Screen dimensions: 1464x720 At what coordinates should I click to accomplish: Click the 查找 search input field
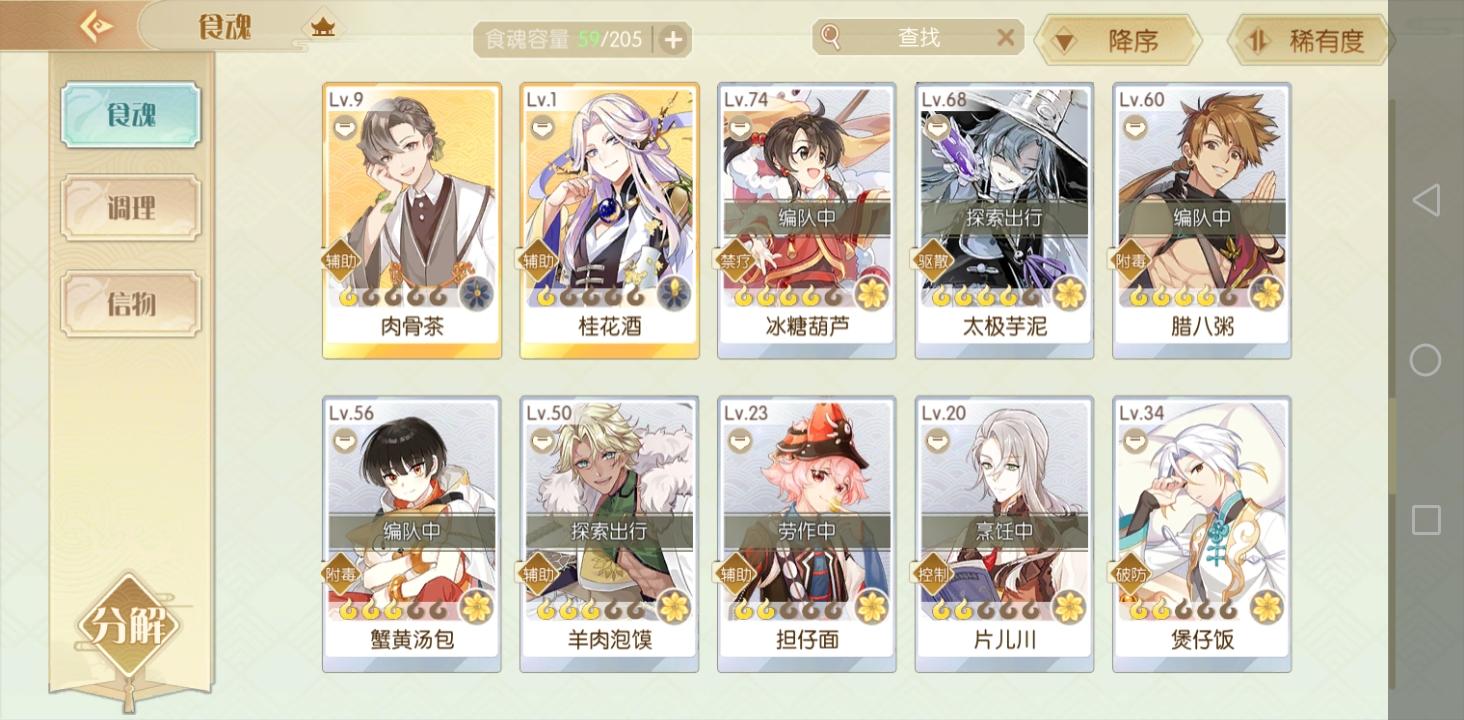[918, 38]
